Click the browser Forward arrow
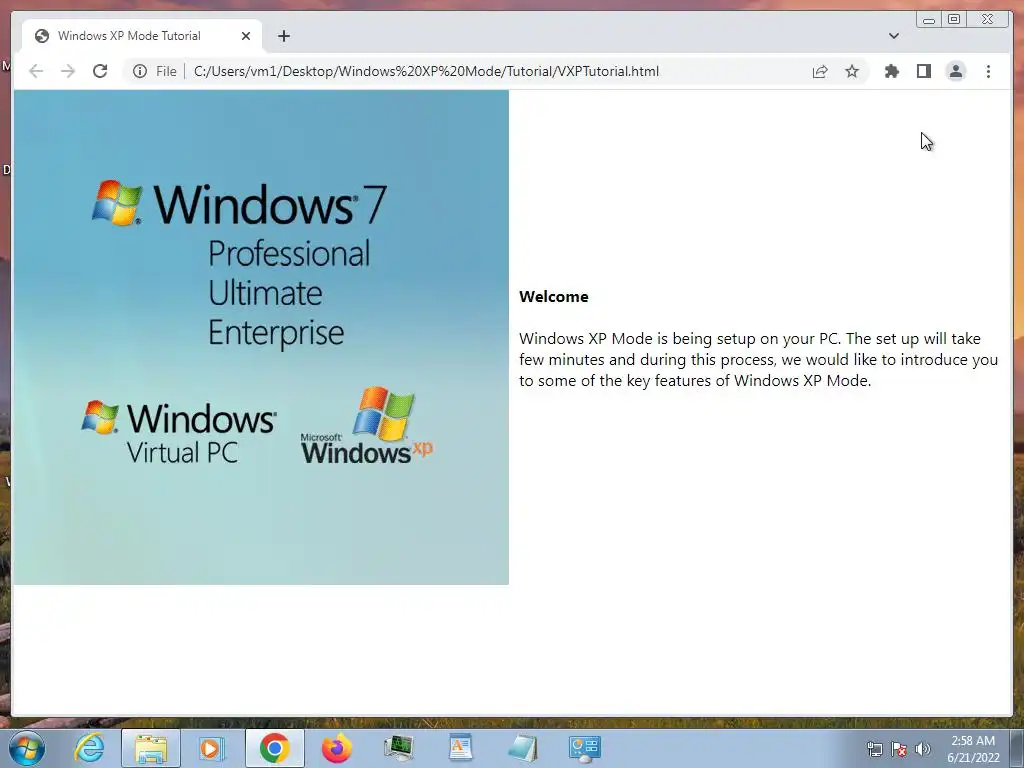This screenshot has height=768, width=1024. pyautogui.click(x=68, y=71)
